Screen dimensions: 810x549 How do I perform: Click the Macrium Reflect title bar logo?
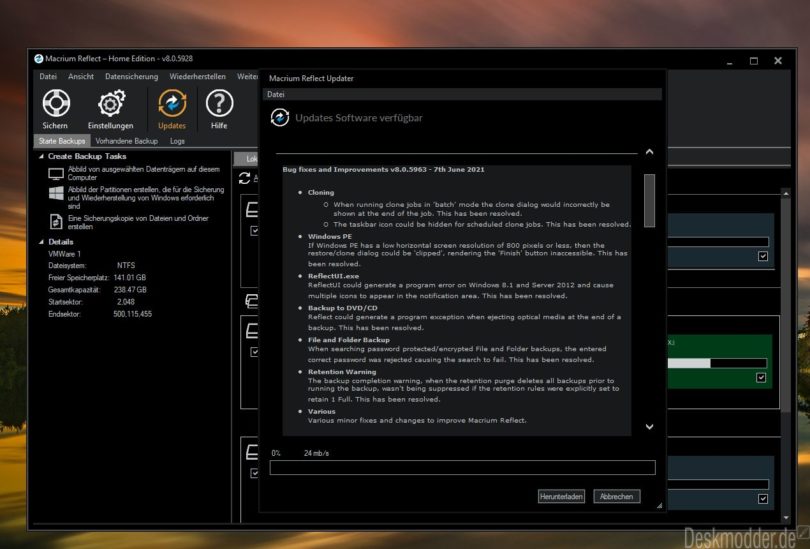[x=39, y=59]
